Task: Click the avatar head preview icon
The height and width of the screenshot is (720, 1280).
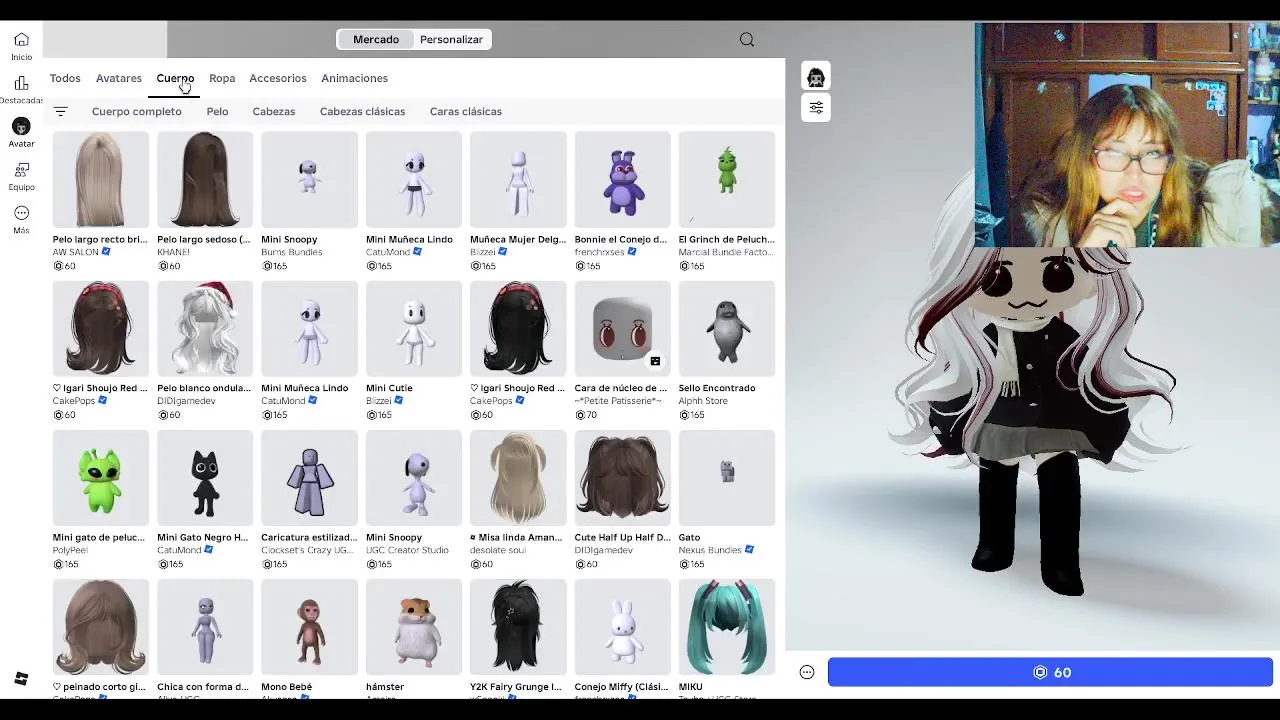Action: pos(816,77)
